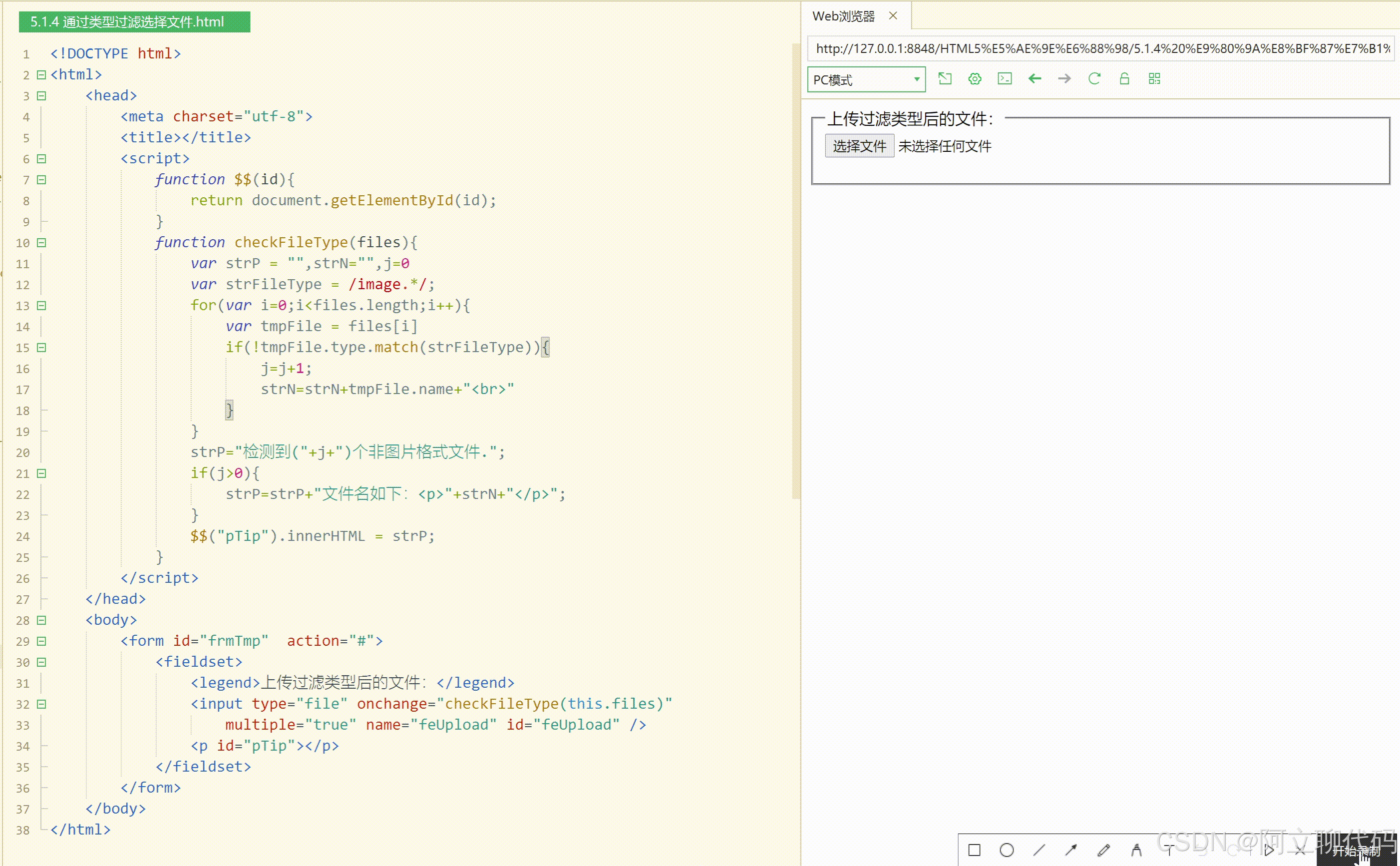
Task: Select the arrow annotation tool
Action: (x=1071, y=850)
